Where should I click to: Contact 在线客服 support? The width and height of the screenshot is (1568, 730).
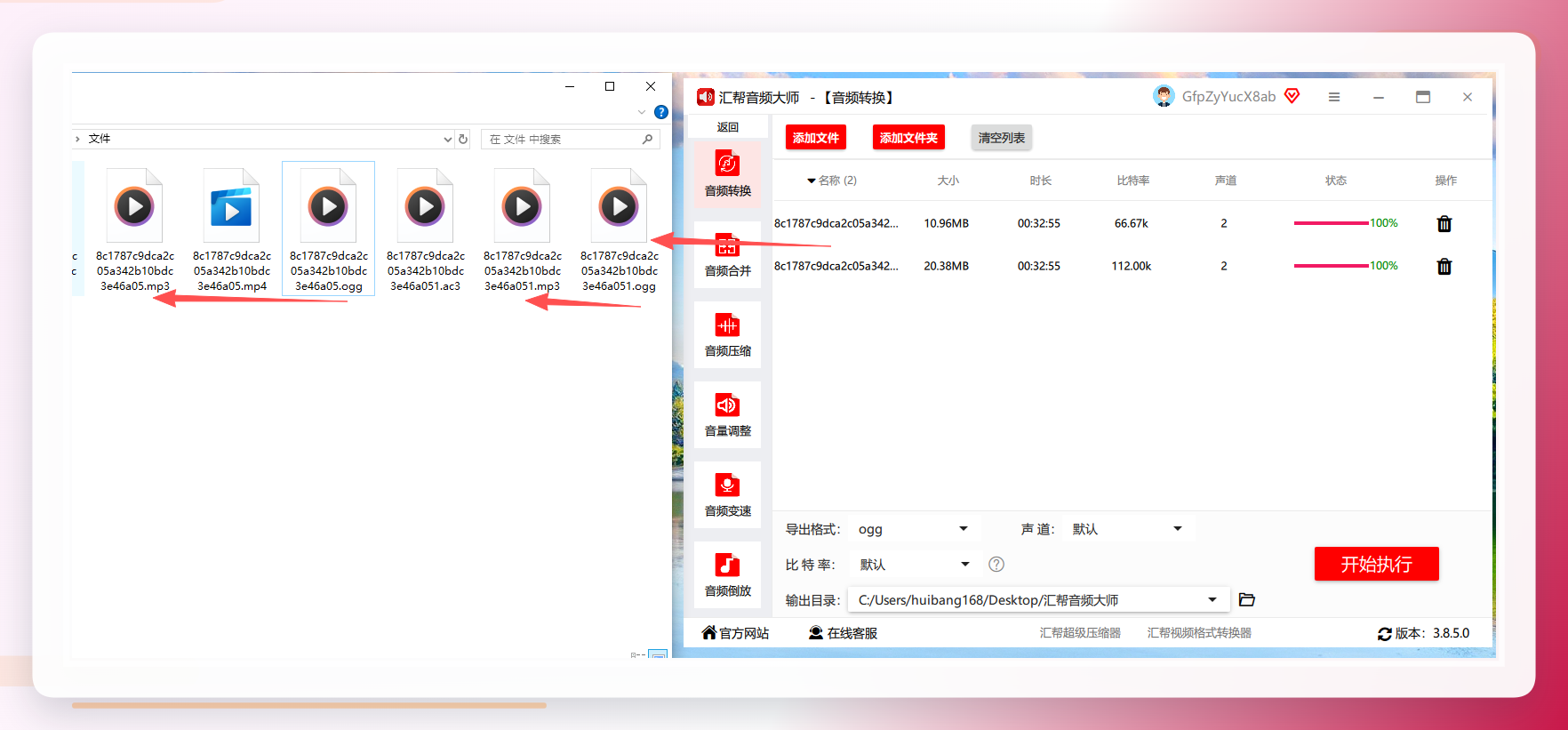click(843, 633)
